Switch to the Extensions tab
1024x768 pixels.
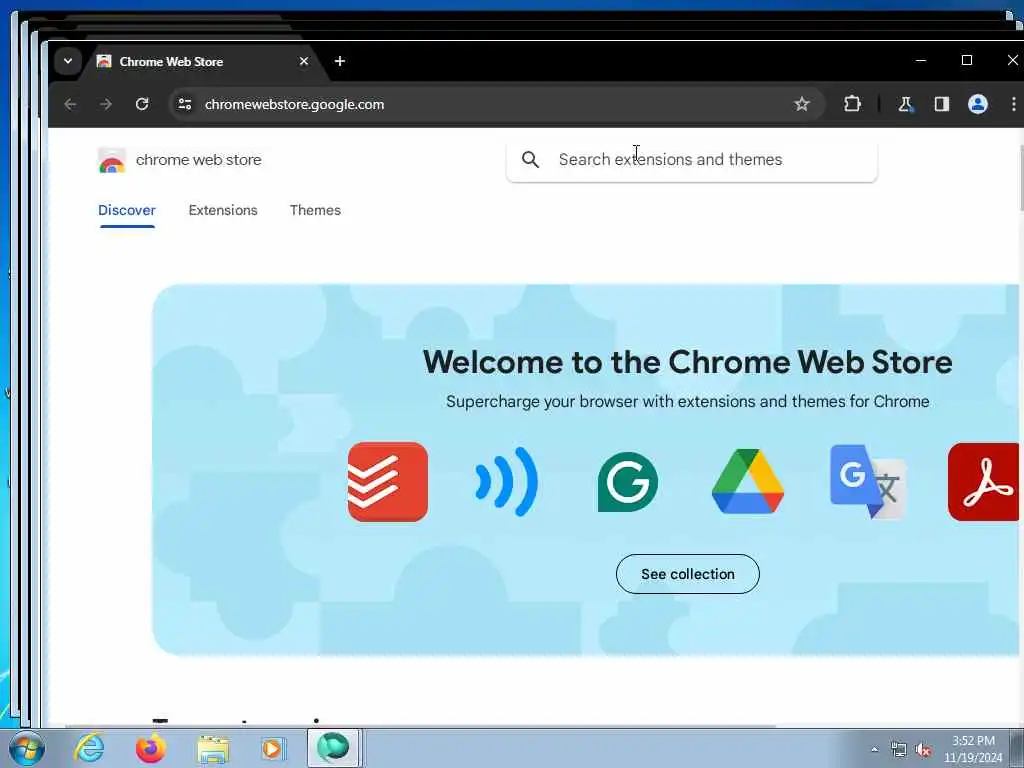click(x=223, y=210)
